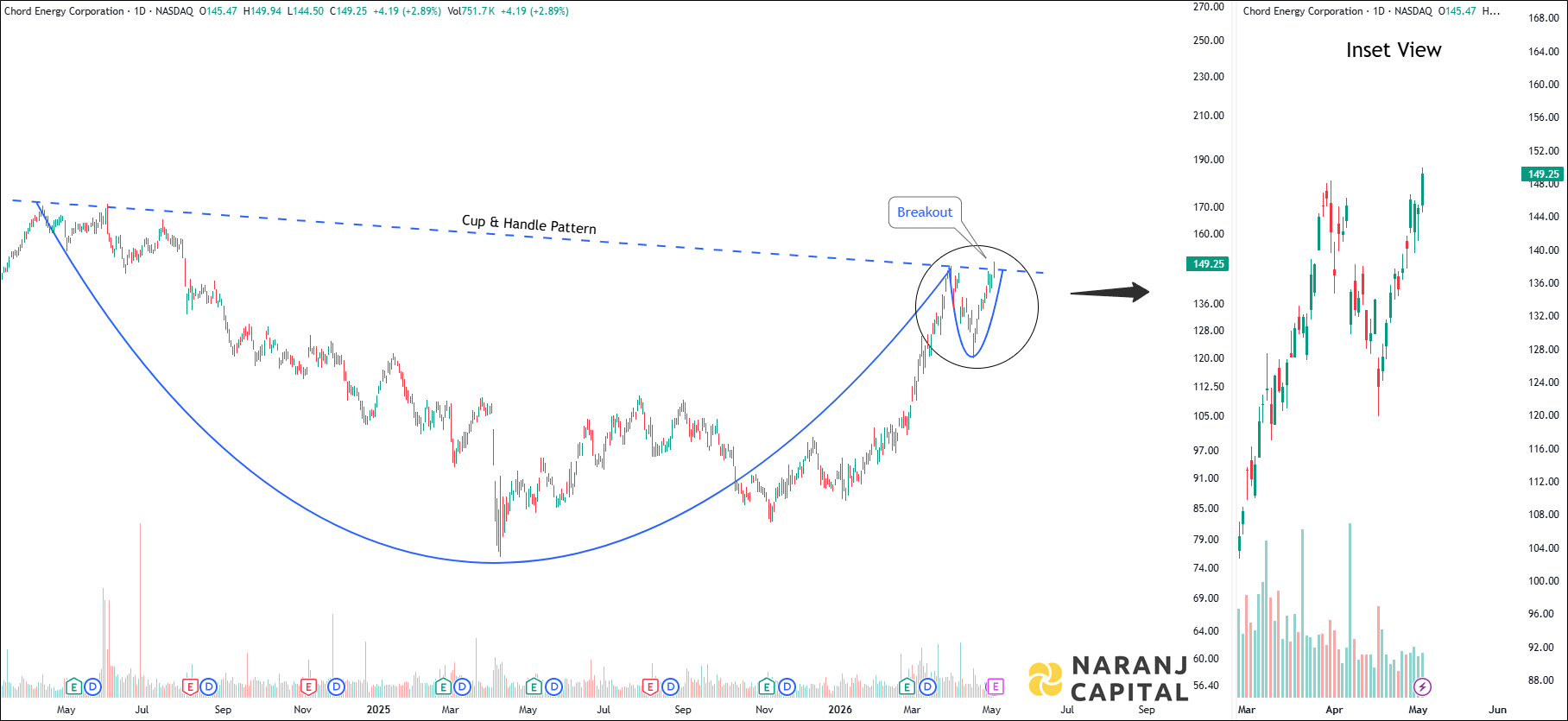Click the green 149.25 price tag on inset axis
This screenshot has height=721, width=1568.
tap(1543, 174)
